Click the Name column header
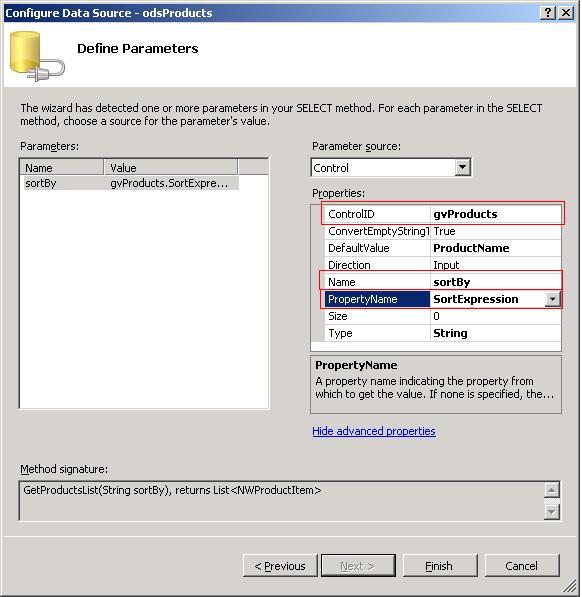 coord(62,168)
